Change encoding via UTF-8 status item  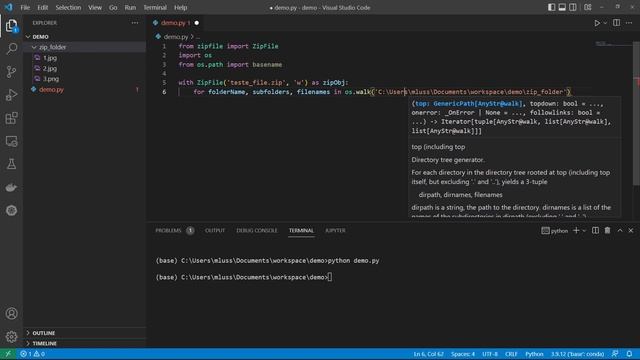(490, 354)
